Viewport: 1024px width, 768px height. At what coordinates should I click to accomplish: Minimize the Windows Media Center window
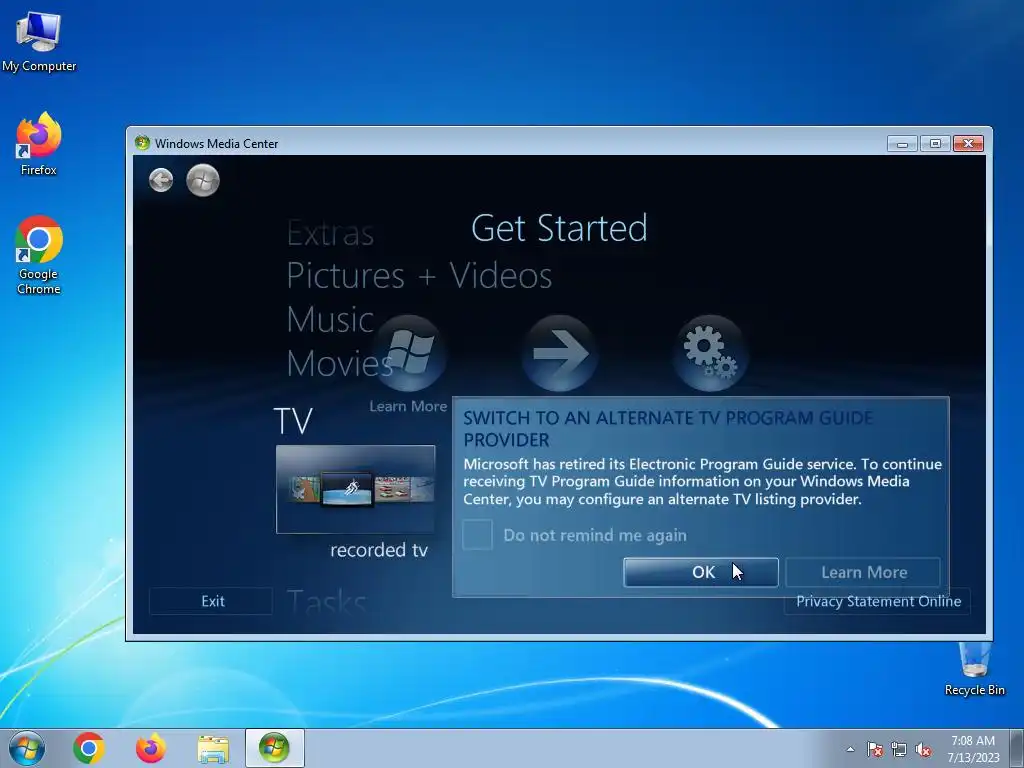(903, 144)
